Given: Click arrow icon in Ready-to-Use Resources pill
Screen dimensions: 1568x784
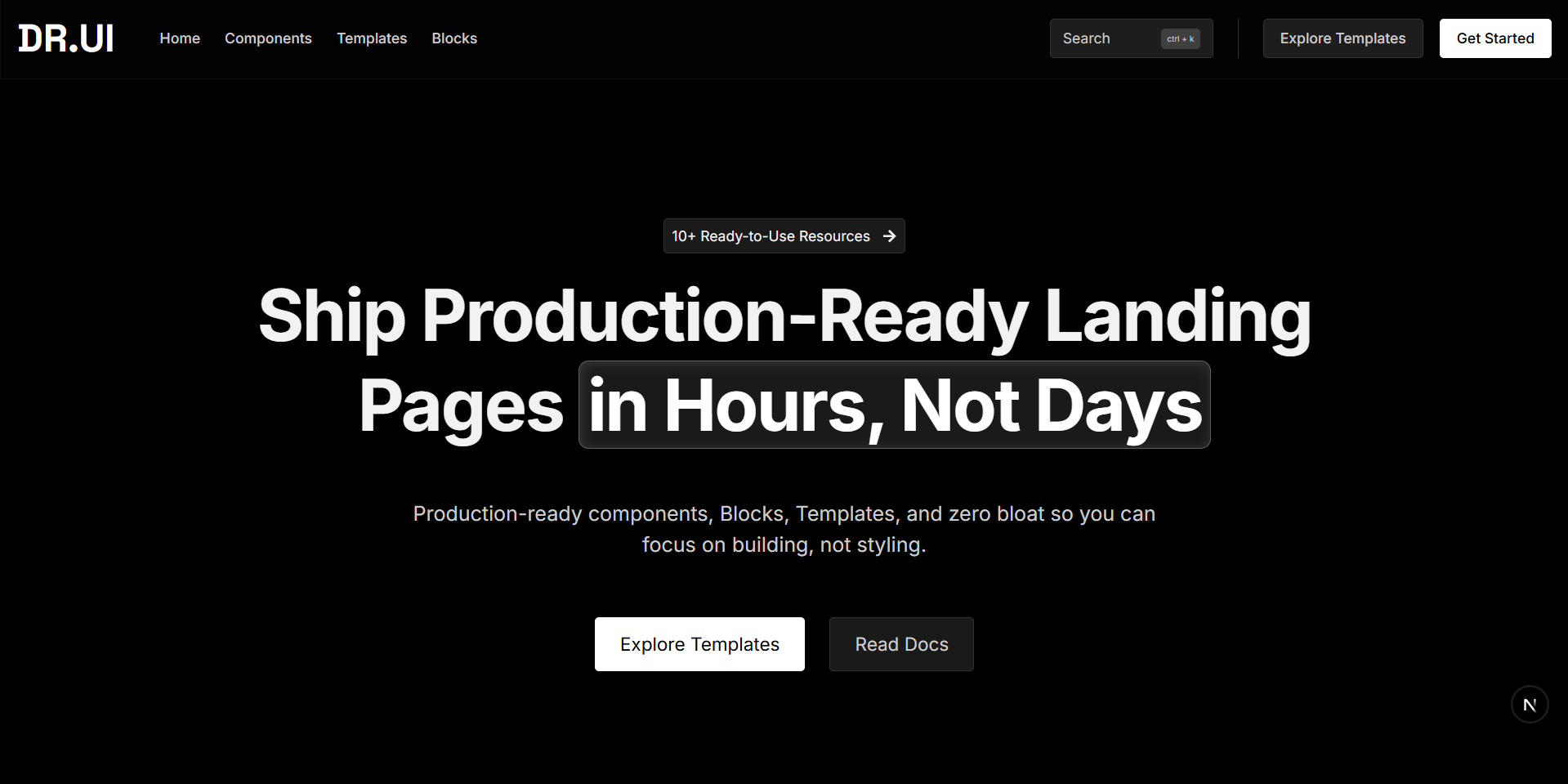Looking at the screenshot, I should pyautogui.click(x=889, y=236).
